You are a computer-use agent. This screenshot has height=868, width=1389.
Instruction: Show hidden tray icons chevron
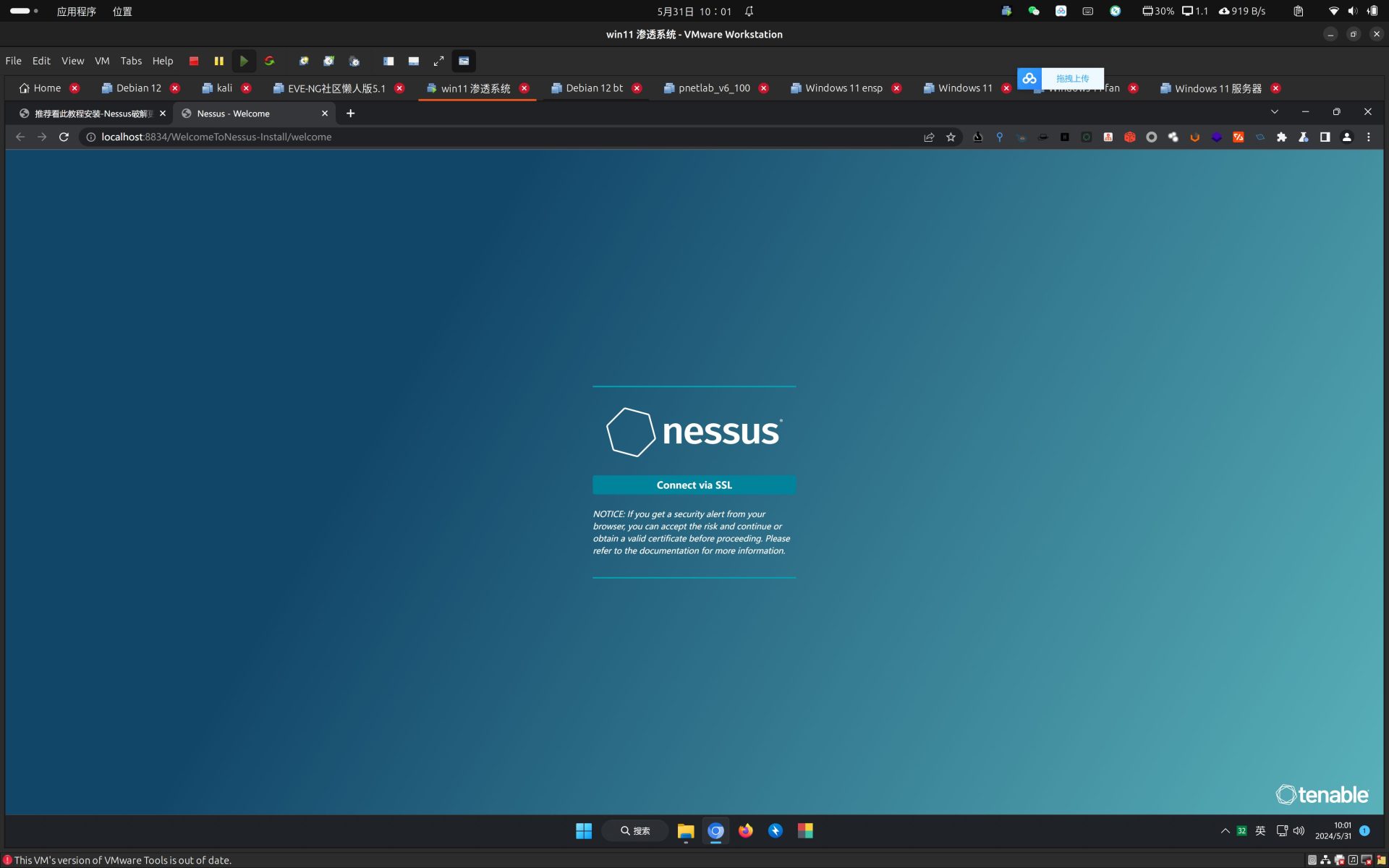1225,830
